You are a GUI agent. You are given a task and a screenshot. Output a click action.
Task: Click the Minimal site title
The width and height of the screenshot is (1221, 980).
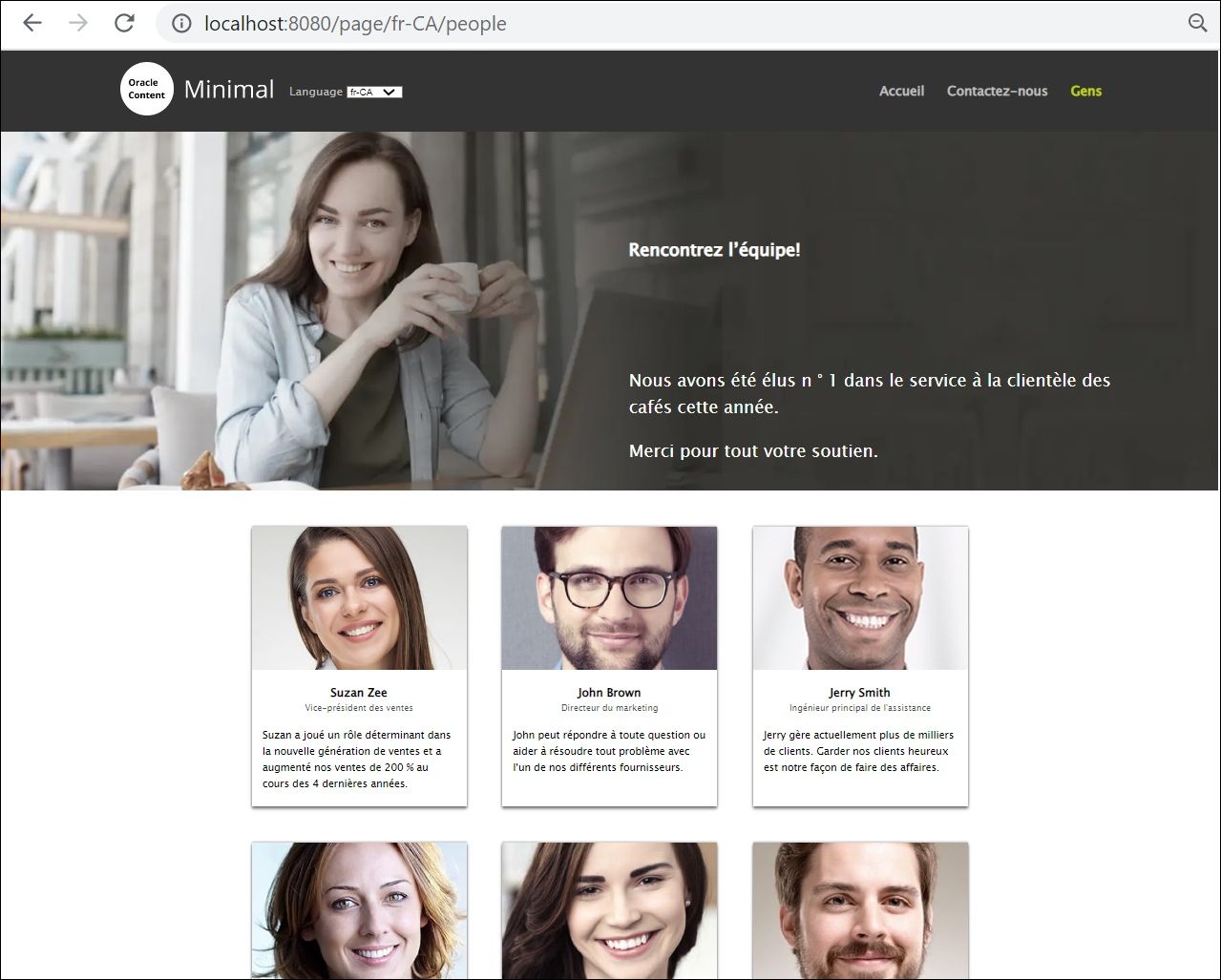click(x=229, y=89)
